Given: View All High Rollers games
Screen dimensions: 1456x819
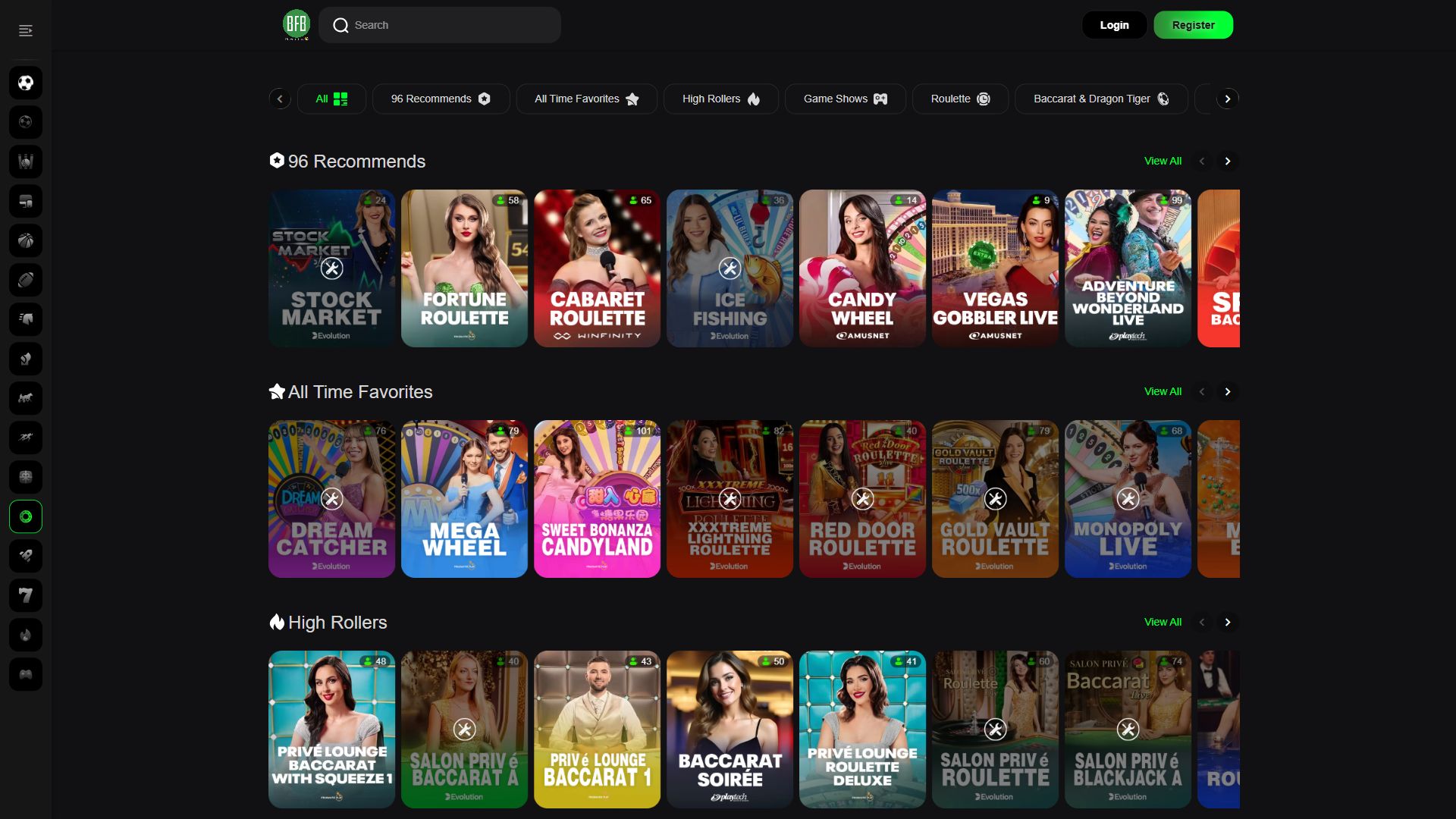Looking at the screenshot, I should 1163,622.
